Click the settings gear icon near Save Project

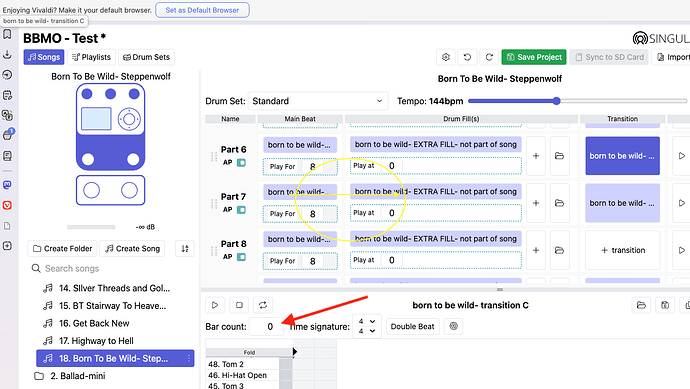coord(446,57)
